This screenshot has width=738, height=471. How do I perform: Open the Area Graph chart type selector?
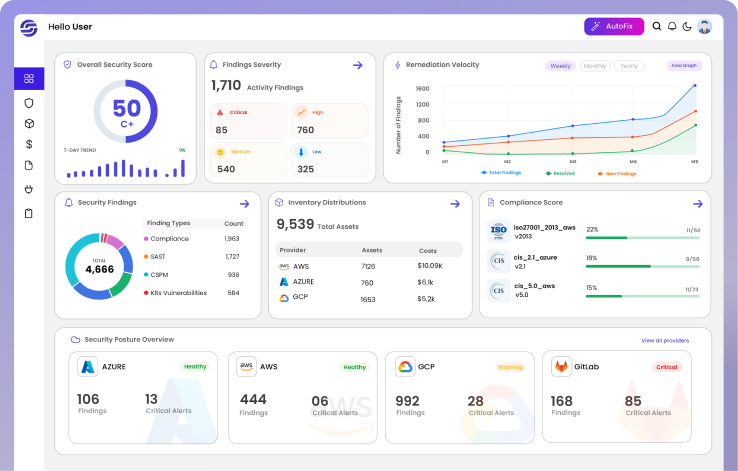(684, 65)
